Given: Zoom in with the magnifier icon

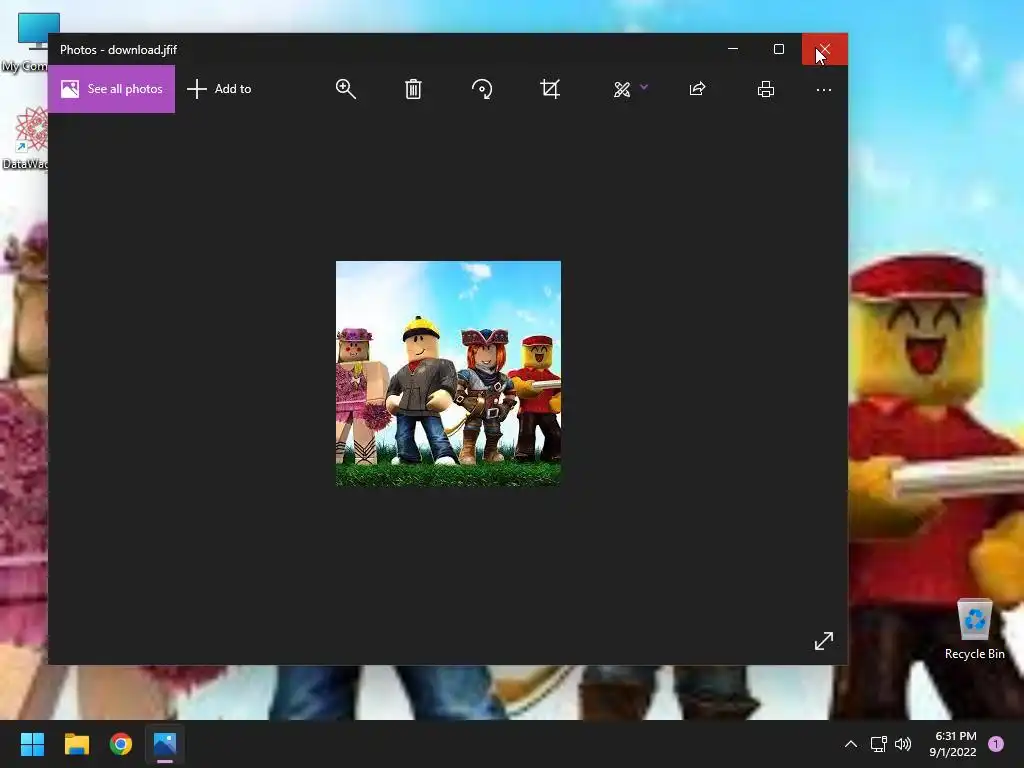Looking at the screenshot, I should click(x=345, y=89).
